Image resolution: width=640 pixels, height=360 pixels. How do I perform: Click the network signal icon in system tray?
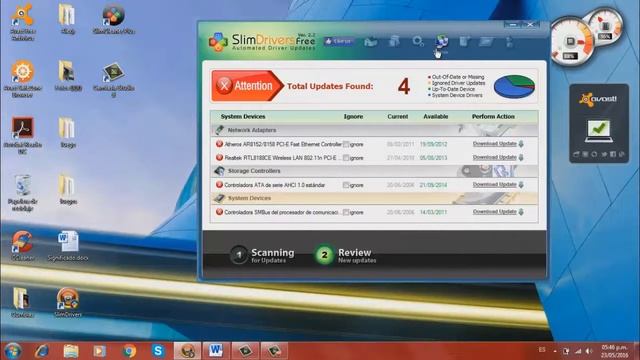(x=578, y=351)
